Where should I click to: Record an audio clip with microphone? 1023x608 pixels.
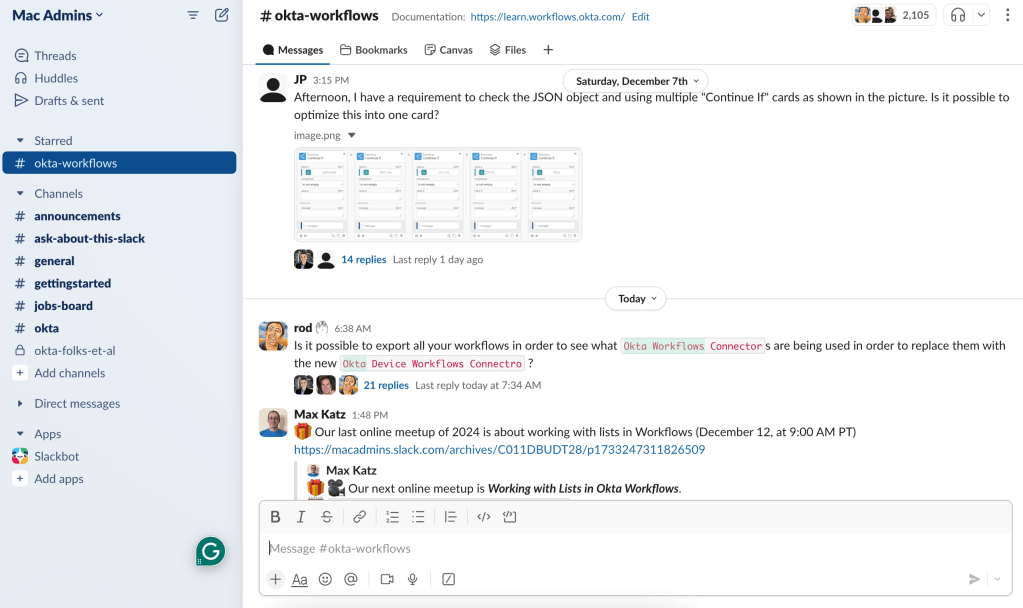413,579
